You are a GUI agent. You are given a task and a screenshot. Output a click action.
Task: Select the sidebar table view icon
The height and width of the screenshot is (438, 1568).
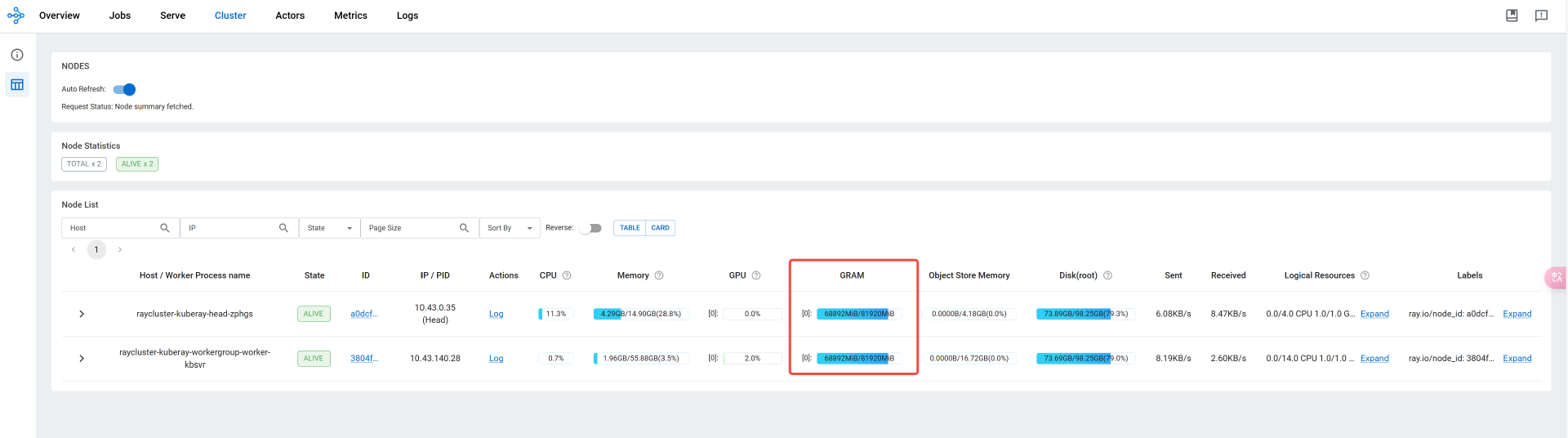[x=17, y=85]
